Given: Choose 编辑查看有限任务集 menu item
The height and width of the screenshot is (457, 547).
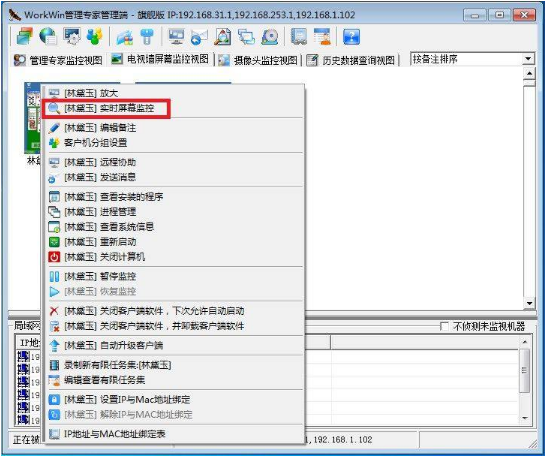Looking at the screenshot, I should click(173, 380).
